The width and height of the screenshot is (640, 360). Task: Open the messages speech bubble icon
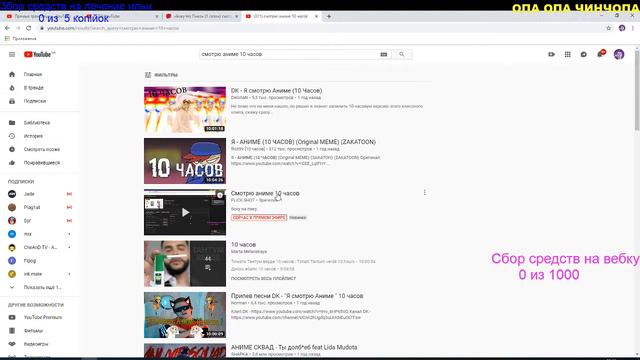click(x=584, y=54)
